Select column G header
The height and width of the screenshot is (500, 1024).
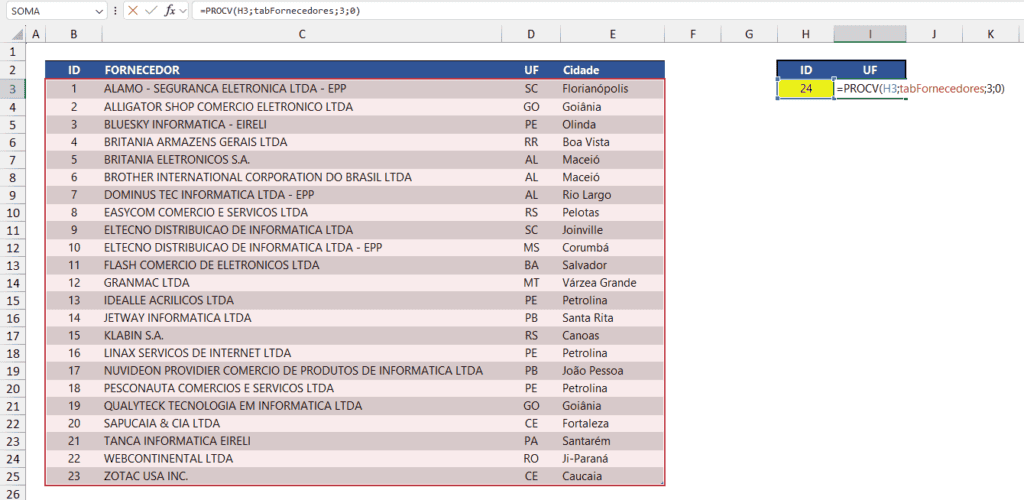pos(749,35)
